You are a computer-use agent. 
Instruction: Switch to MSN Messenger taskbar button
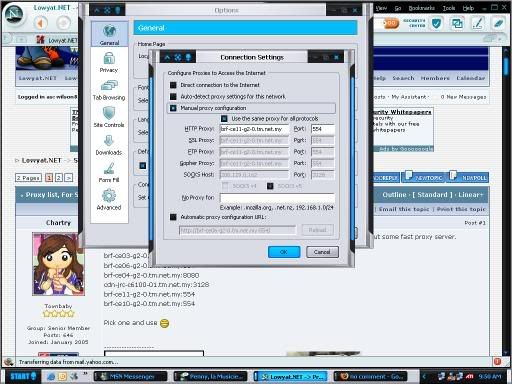[x=131, y=377]
